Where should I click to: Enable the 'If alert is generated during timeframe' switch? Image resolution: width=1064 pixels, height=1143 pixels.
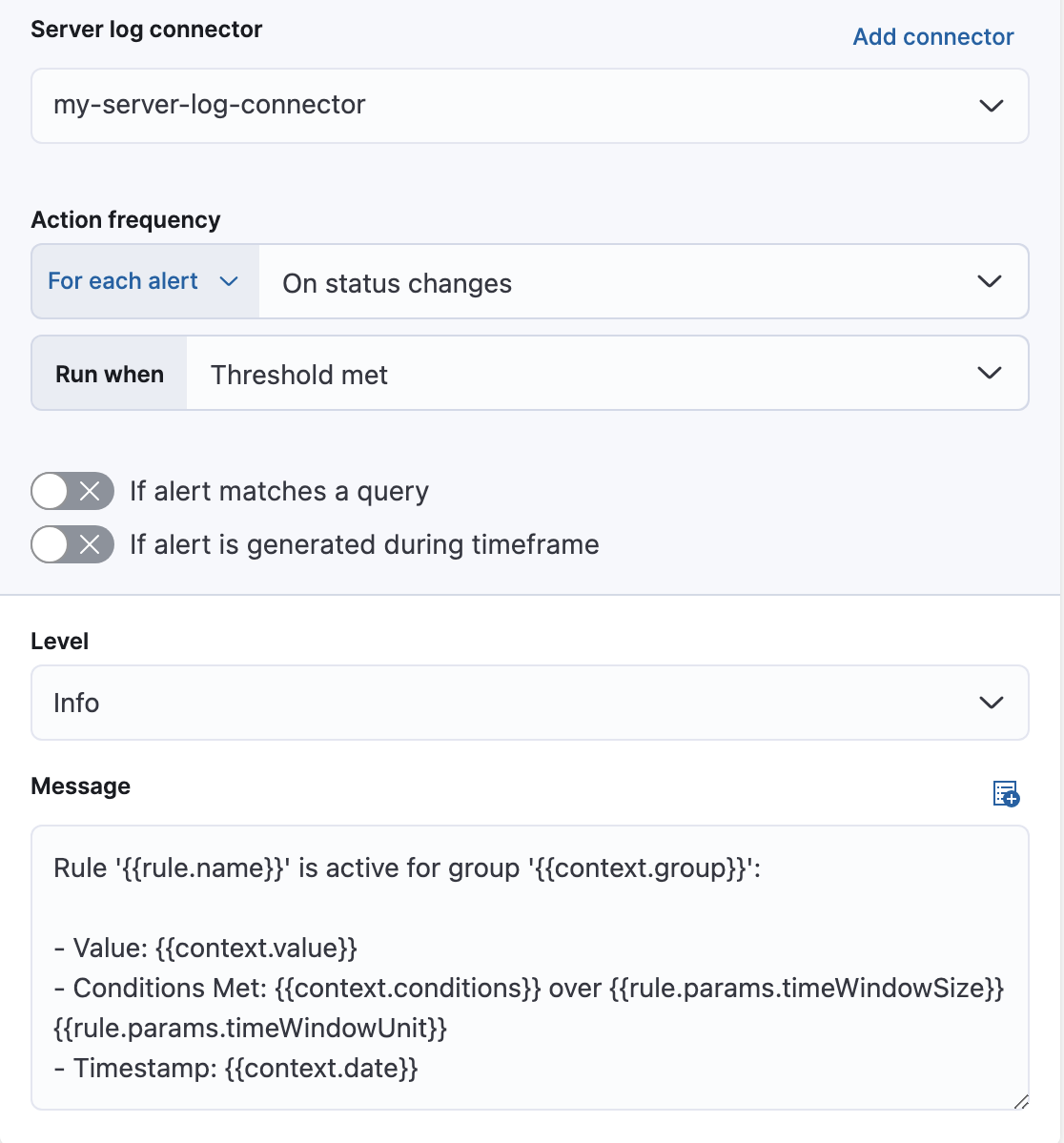pyautogui.click(x=72, y=544)
